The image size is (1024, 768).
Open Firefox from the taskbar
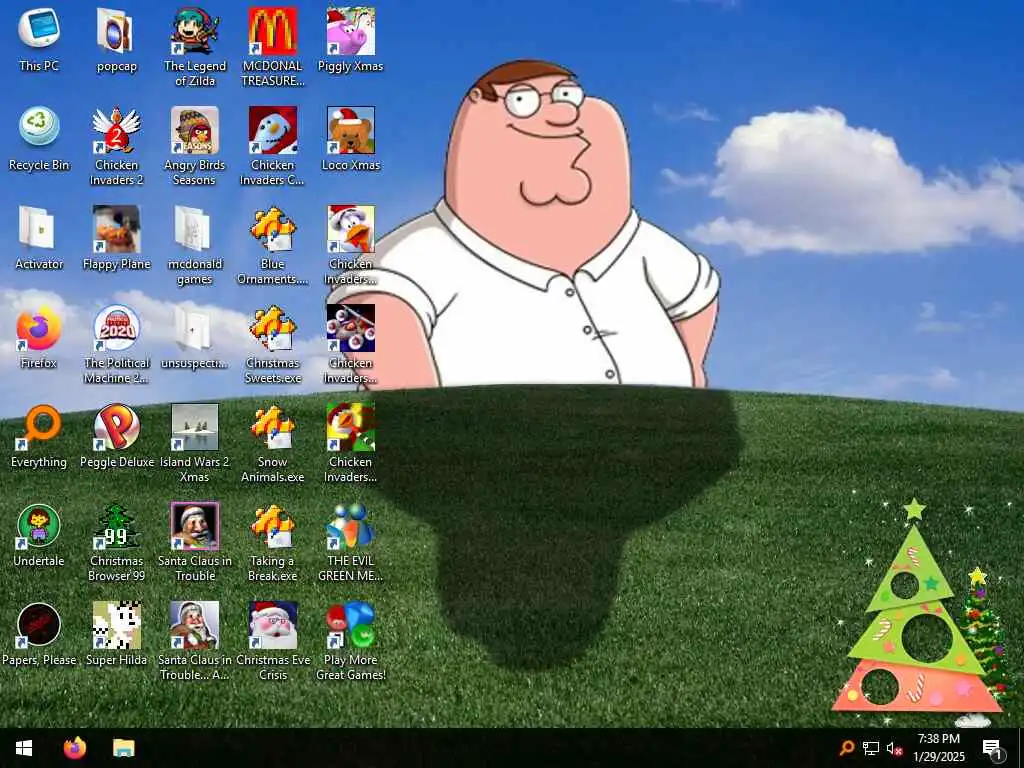pyautogui.click(x=74, y=748)
